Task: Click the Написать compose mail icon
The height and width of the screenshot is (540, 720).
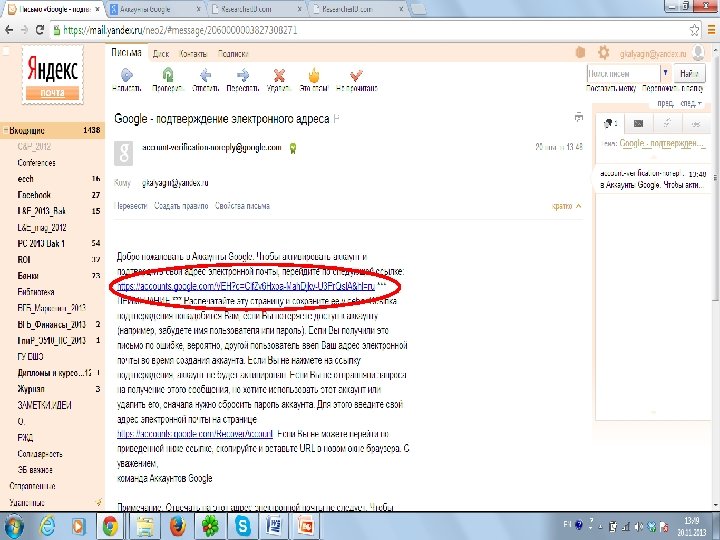Action: [126, 75]
